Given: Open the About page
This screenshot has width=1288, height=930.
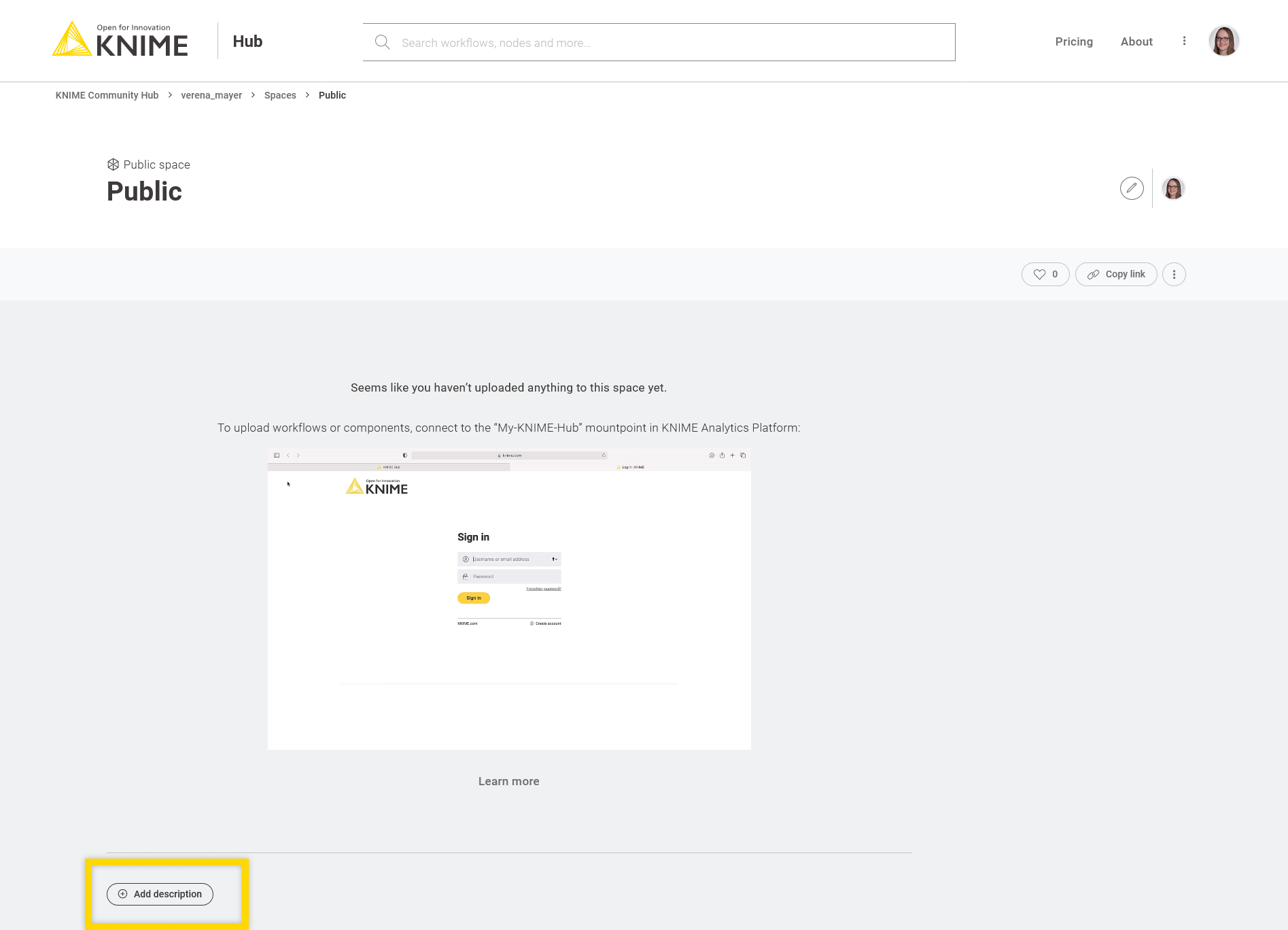Looking at the screenshot, I should pyautogui.click(x=1136, y=41).
